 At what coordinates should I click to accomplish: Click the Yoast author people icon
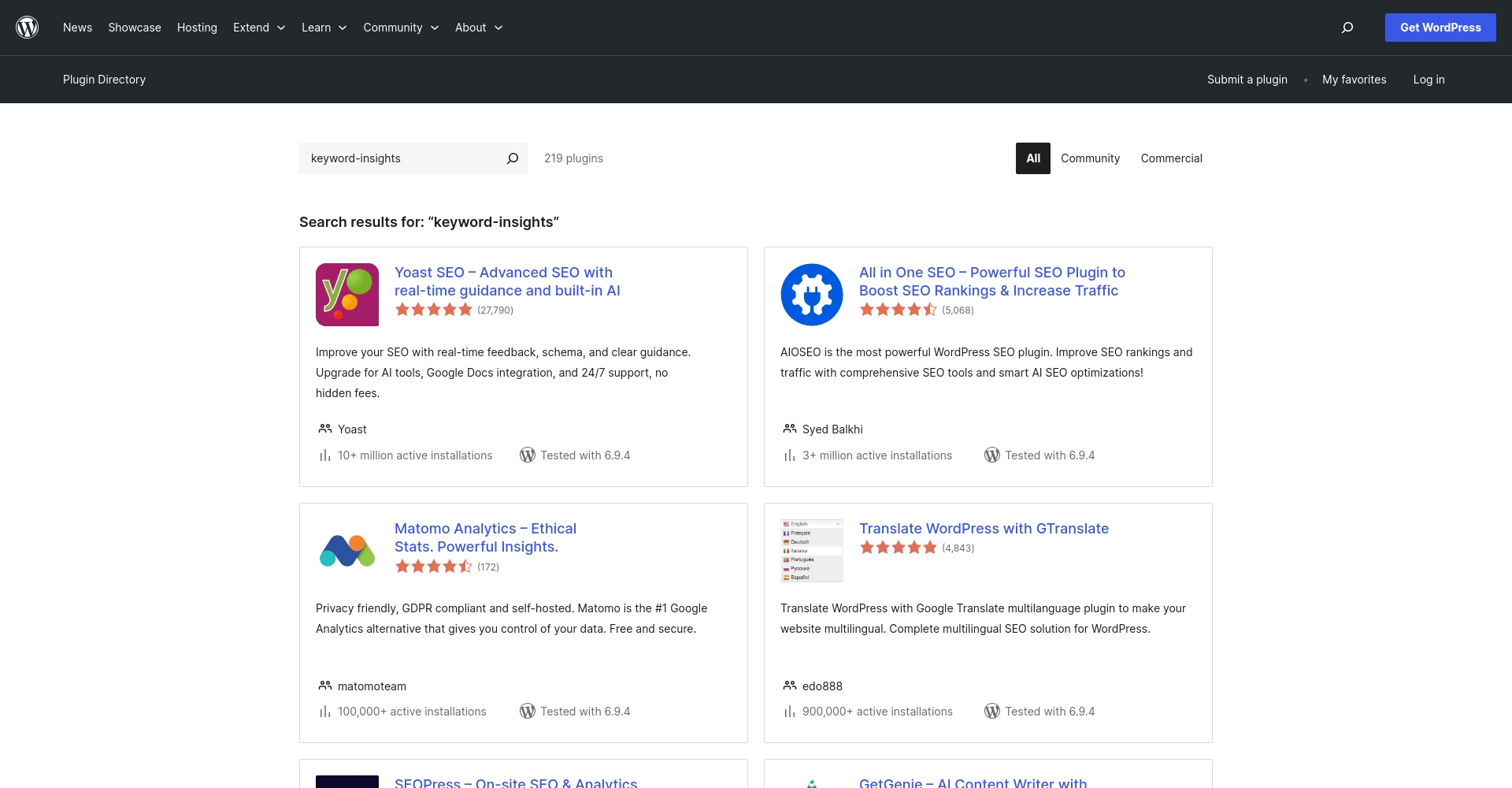pyautogui.click(x=324, y=429)
